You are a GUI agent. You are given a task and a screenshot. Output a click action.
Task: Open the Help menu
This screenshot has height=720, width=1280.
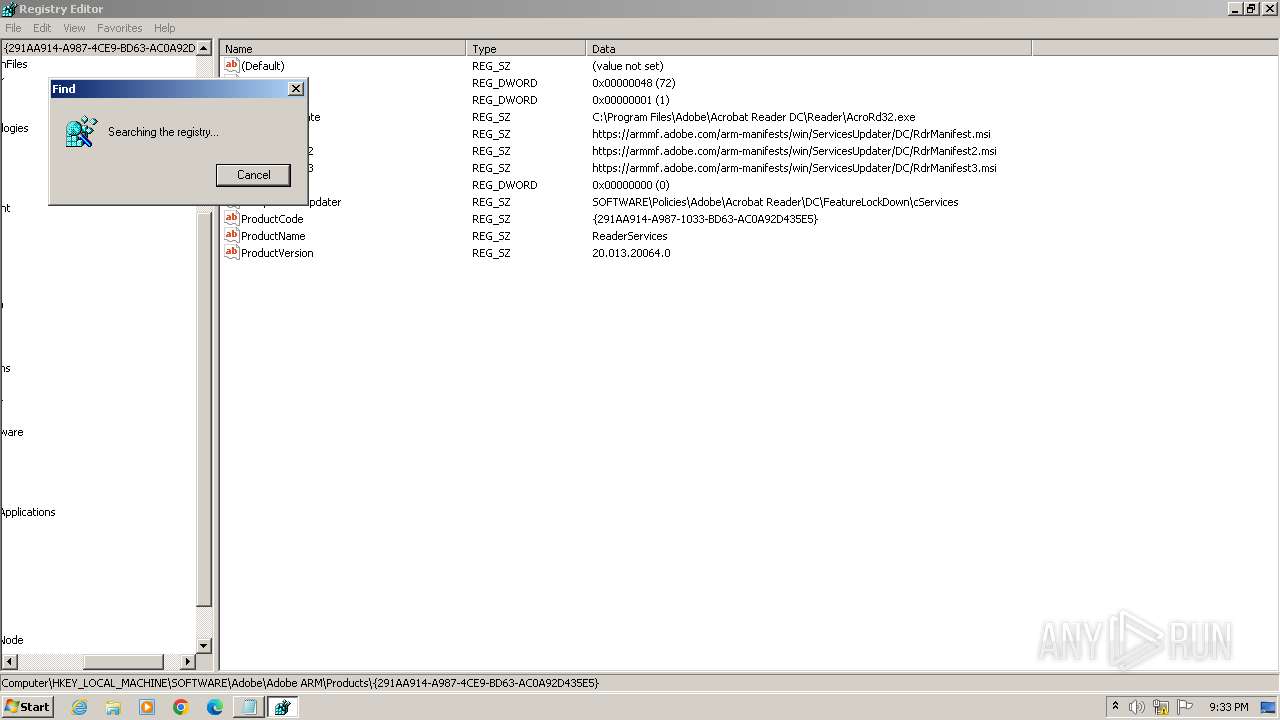point(165,28)
